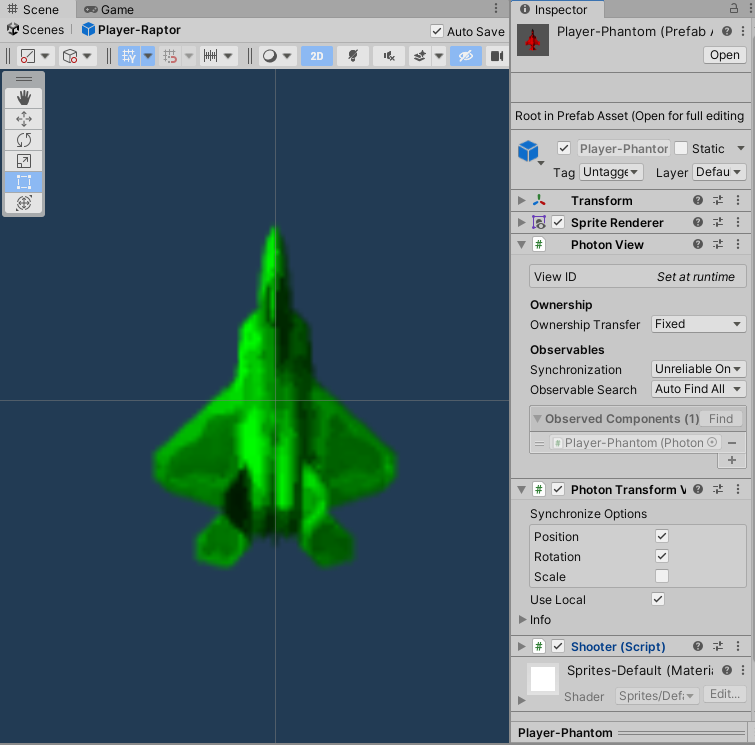Toggle grid snapping icon
Image resolution: width=755 pixels, height=745 pixels.
pos(170,56)
